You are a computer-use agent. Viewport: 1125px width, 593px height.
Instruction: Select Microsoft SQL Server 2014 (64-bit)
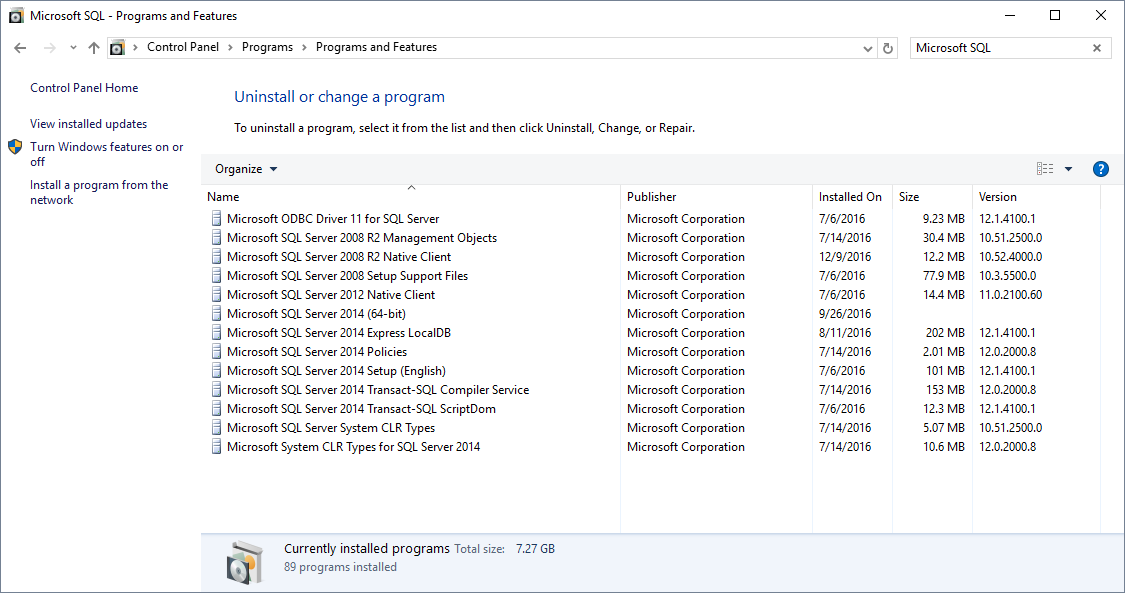click(316, 314)
